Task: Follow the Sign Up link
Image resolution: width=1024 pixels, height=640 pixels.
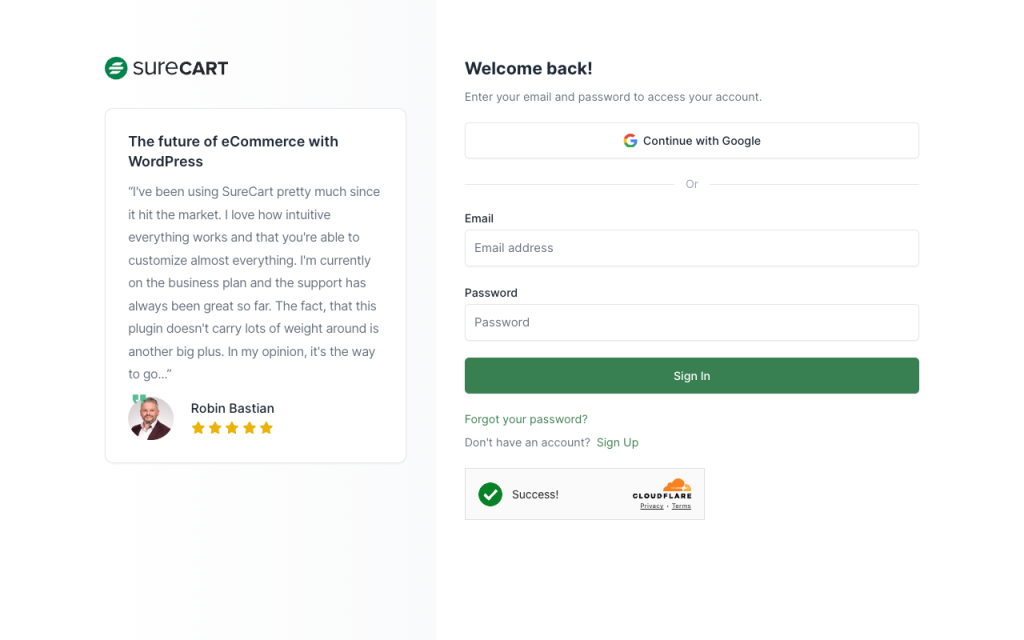Action: click(x=617, y=442)
